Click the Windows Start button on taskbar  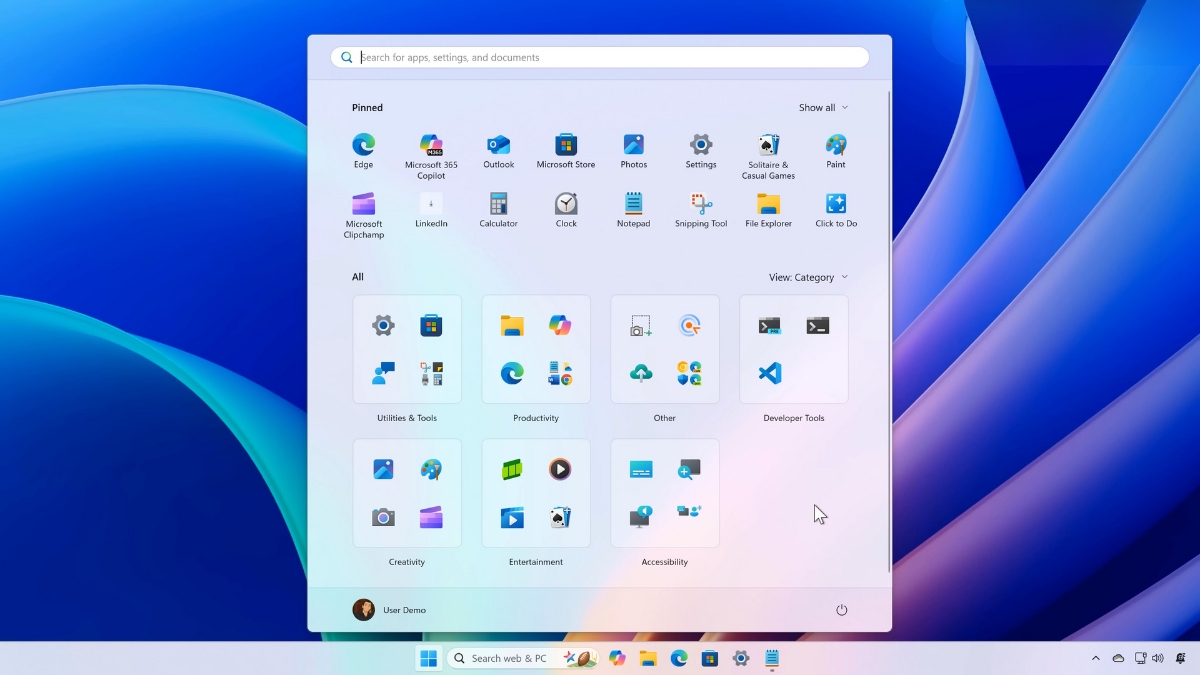(429, 658)
